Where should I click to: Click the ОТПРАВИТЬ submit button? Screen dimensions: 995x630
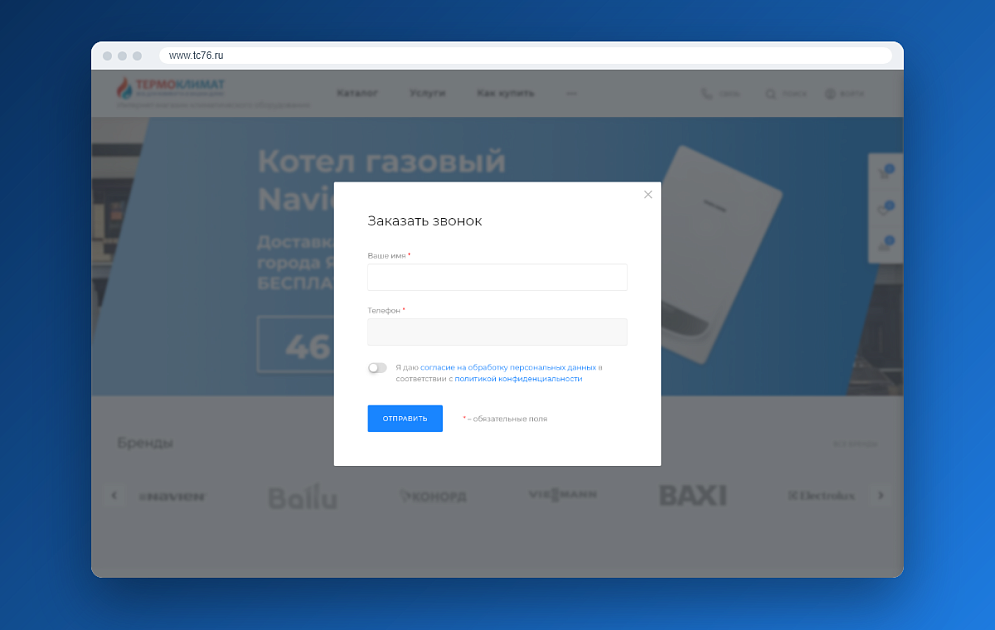click(405, 419)
